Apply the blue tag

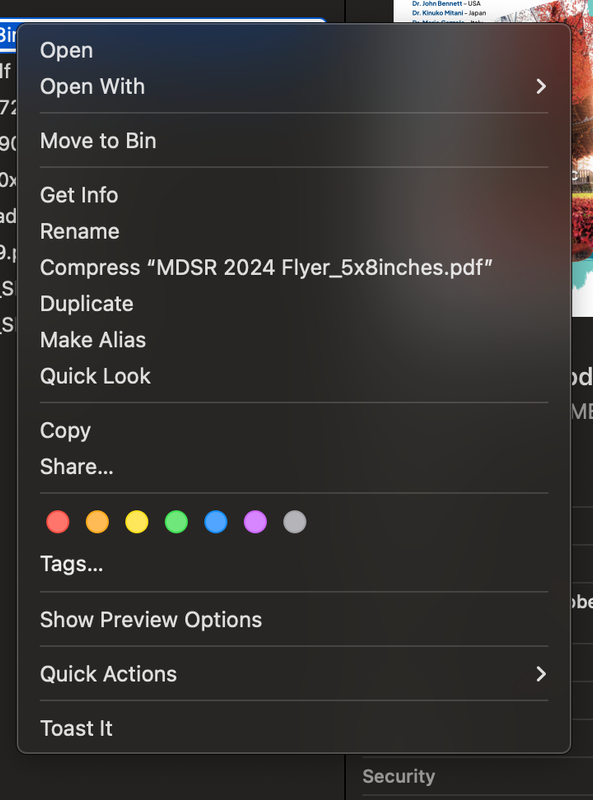pos(215,521)
